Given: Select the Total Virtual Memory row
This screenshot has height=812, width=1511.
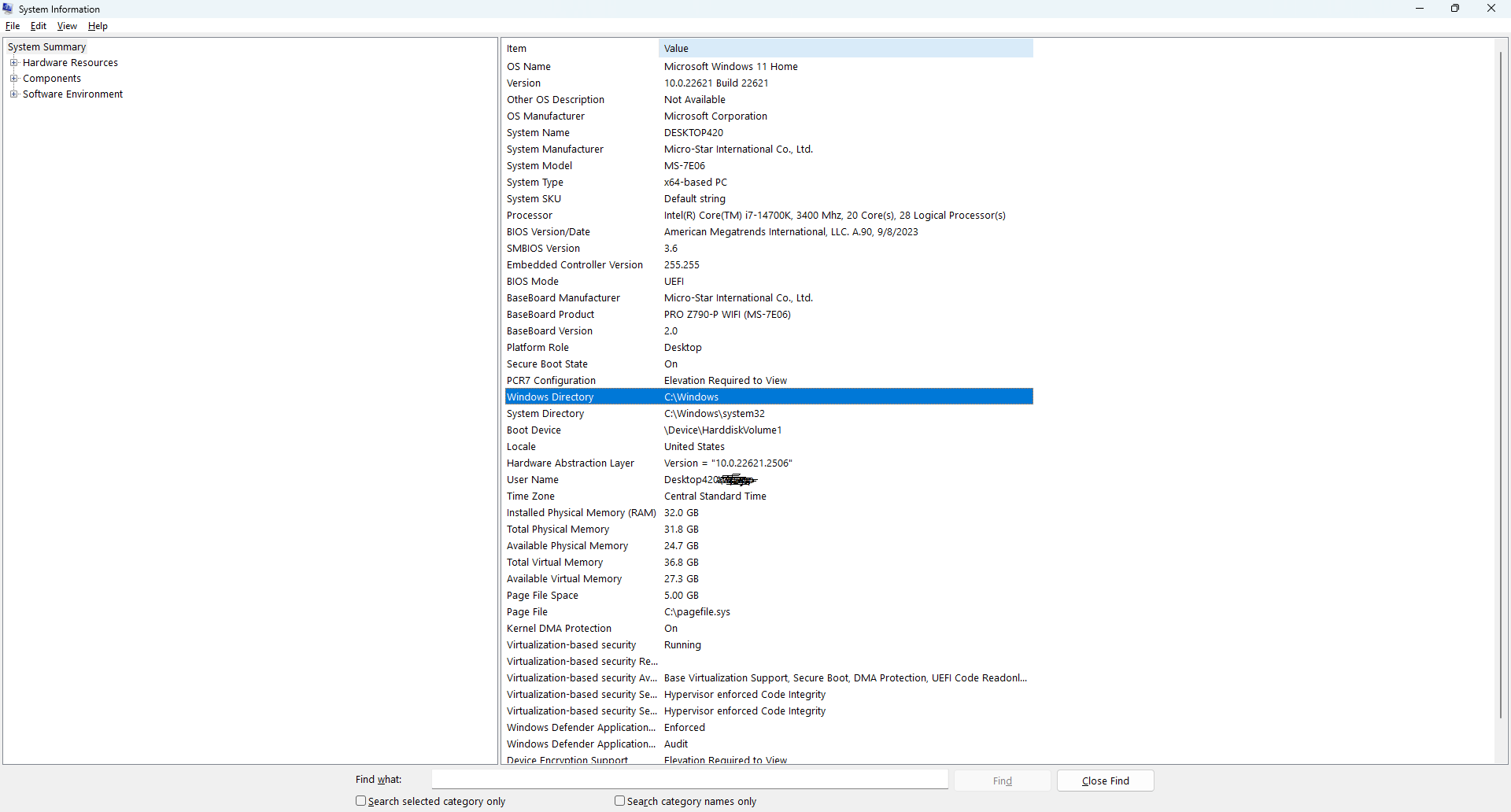Looking at the screenshot, I should pyautogui.click(x=769, y=563).
